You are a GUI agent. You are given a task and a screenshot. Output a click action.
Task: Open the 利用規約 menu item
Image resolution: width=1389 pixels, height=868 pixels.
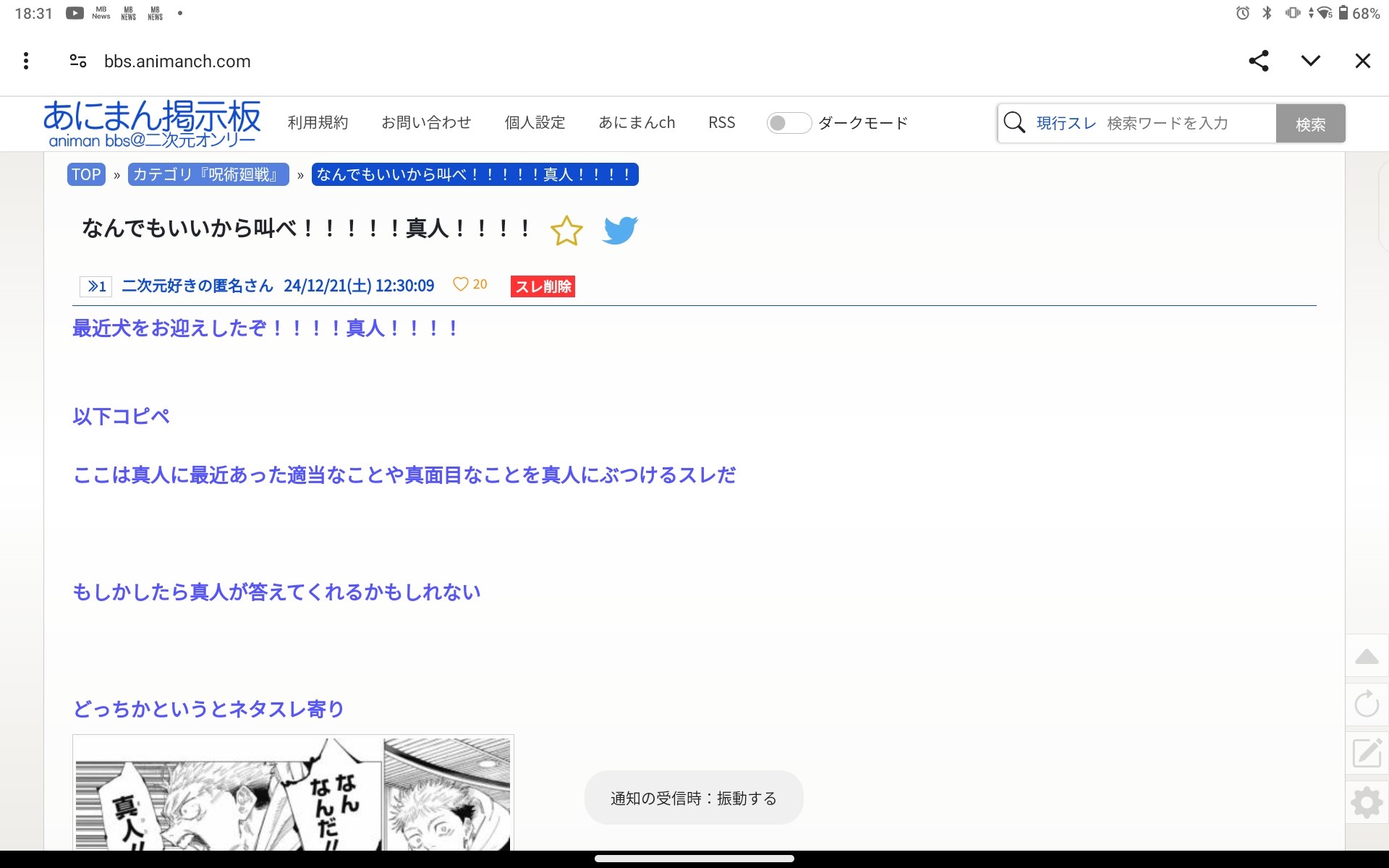point(318,123)
